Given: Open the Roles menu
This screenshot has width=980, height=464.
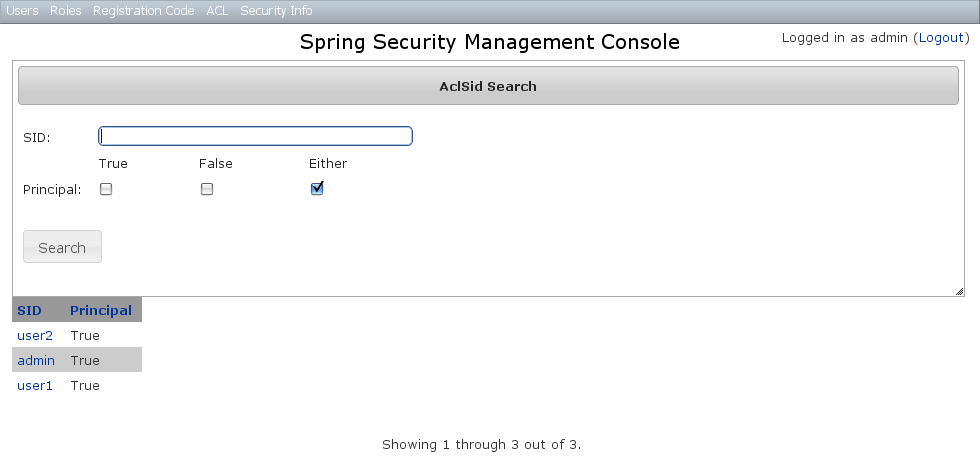Looking at the screenshot, I should click(x=65, y=11).
